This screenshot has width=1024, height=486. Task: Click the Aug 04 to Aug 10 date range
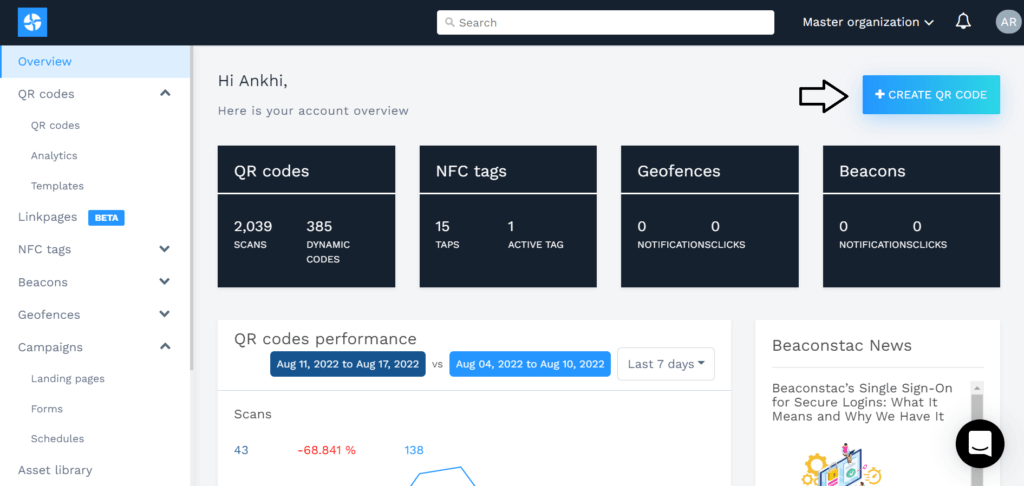pos(530,364)
